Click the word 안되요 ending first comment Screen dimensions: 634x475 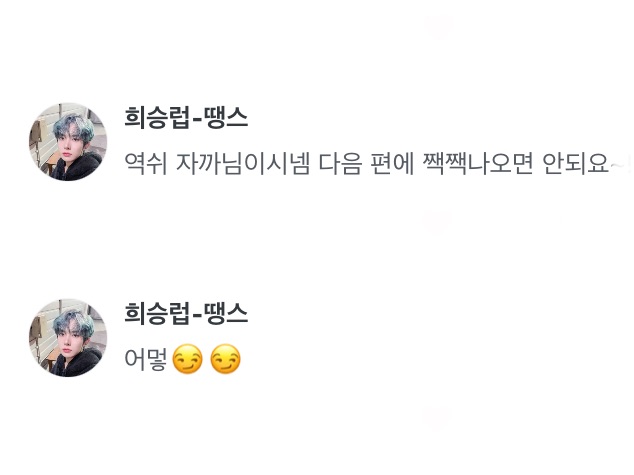(x=575, y=164)
